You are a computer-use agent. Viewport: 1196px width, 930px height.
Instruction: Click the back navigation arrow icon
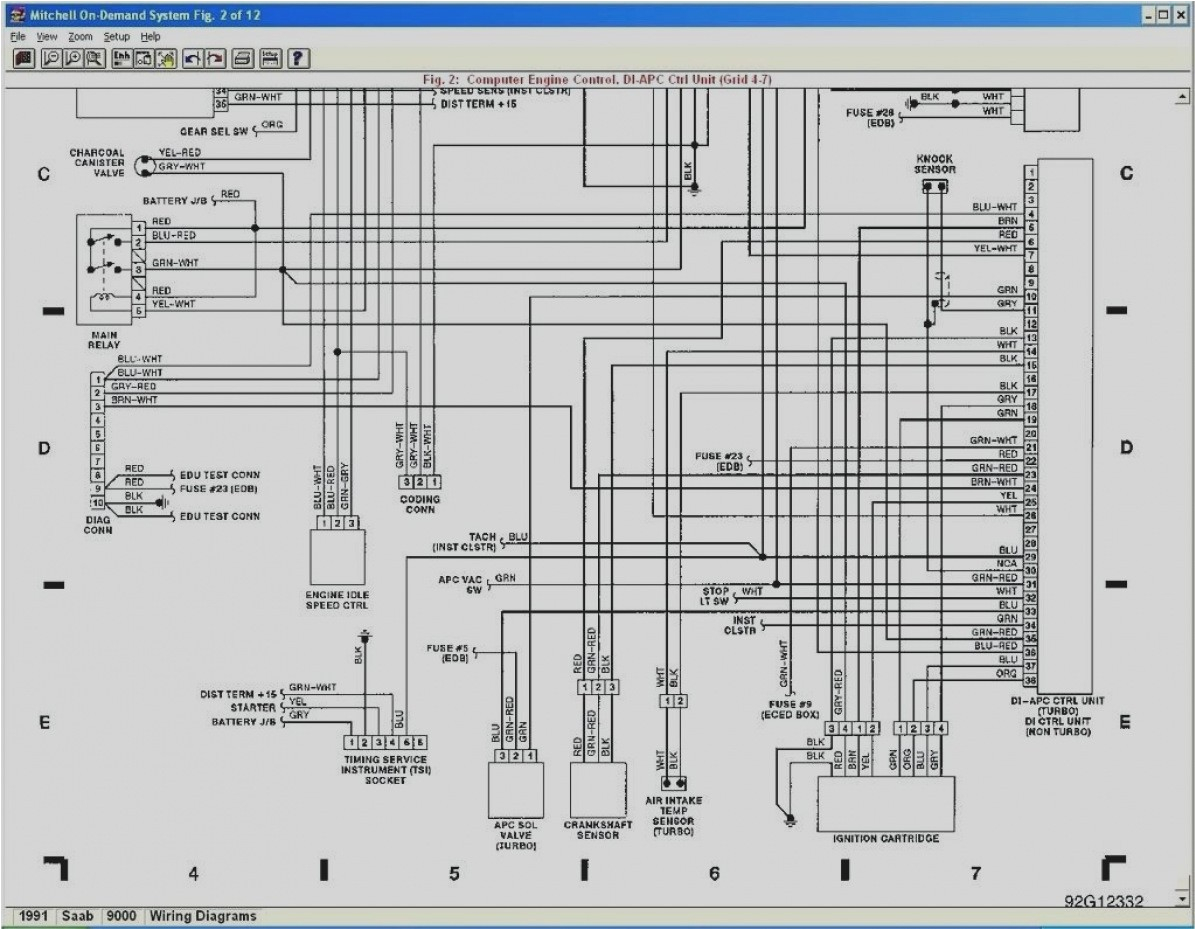[192, 57]
